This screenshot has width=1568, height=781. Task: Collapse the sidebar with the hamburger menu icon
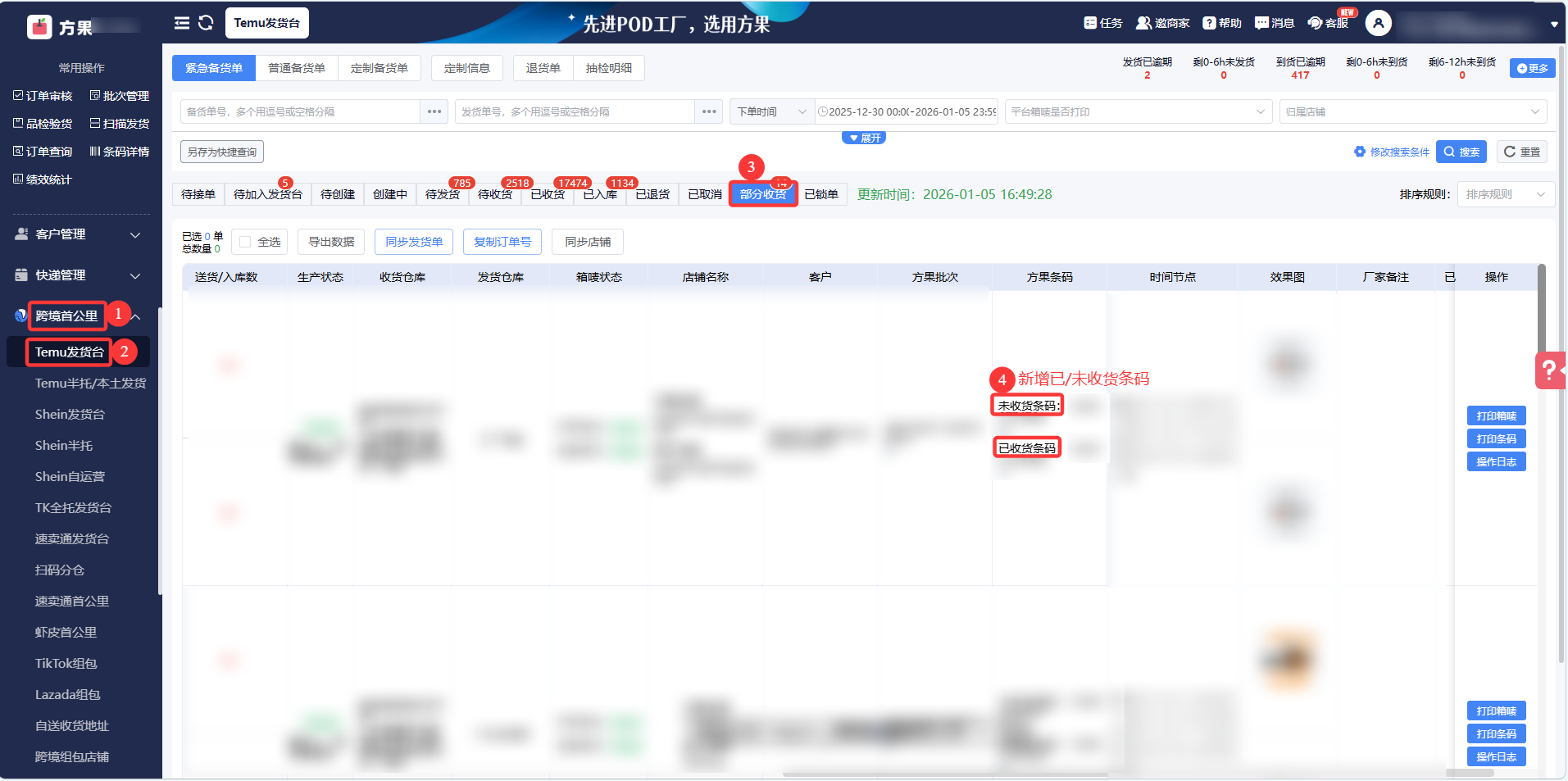point(182,23)
